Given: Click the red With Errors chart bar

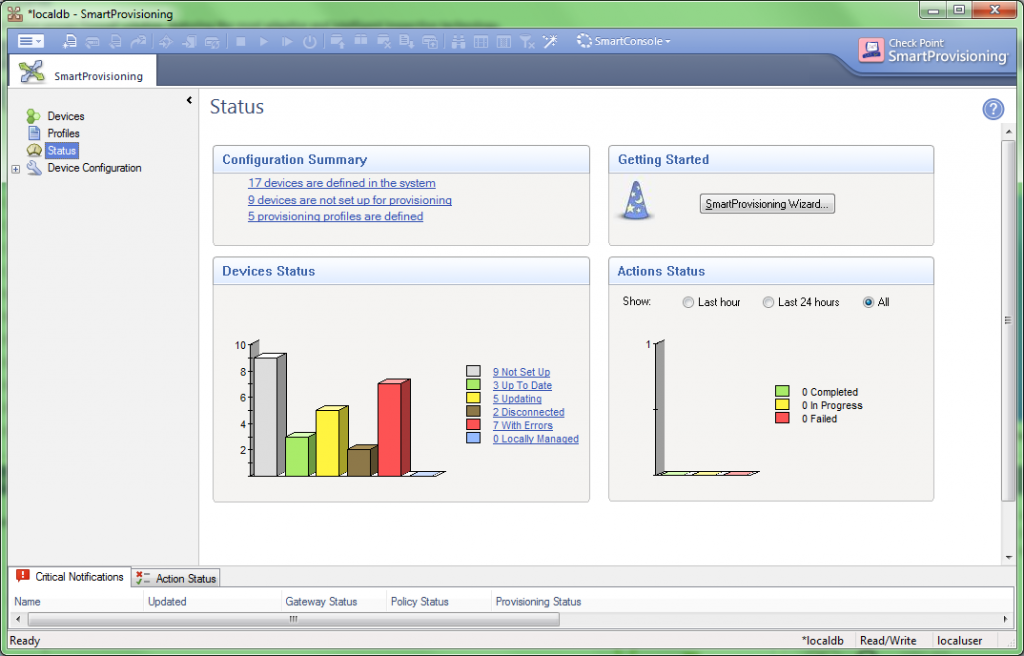Looking at the screenshot, I should click(393, 428).
